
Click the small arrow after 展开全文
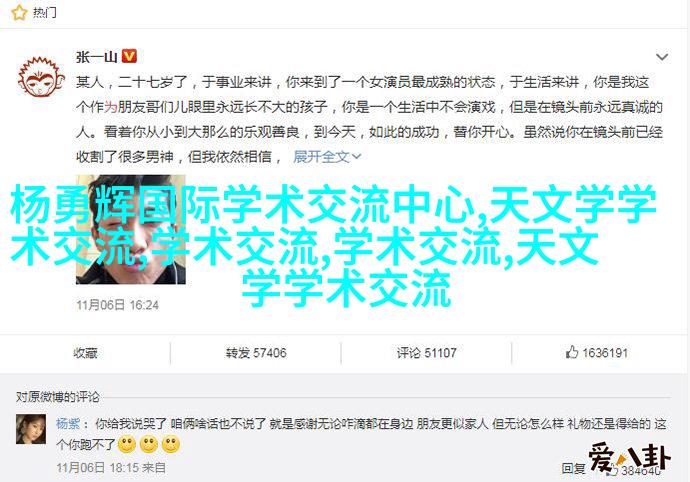[x=356, y=157]
